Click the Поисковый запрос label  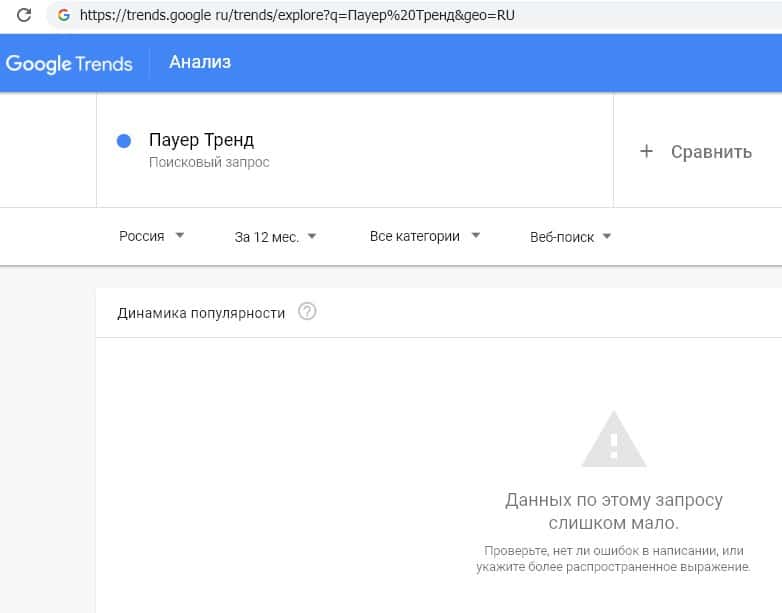209,162
